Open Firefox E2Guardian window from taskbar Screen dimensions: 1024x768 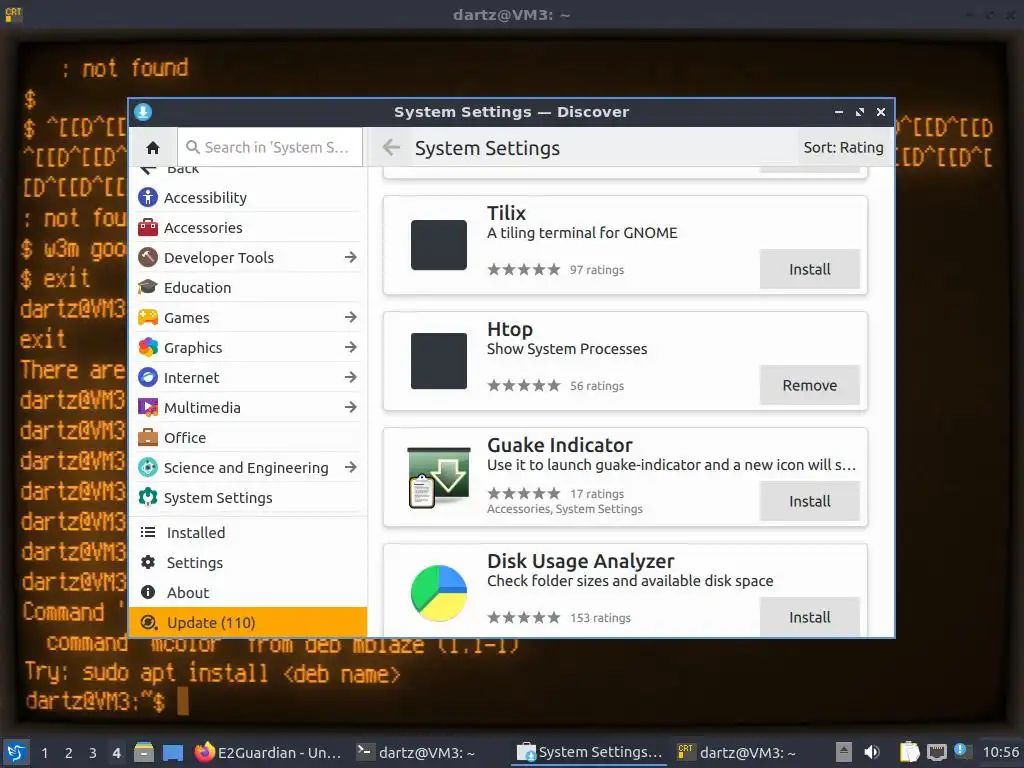coord(268,753)
